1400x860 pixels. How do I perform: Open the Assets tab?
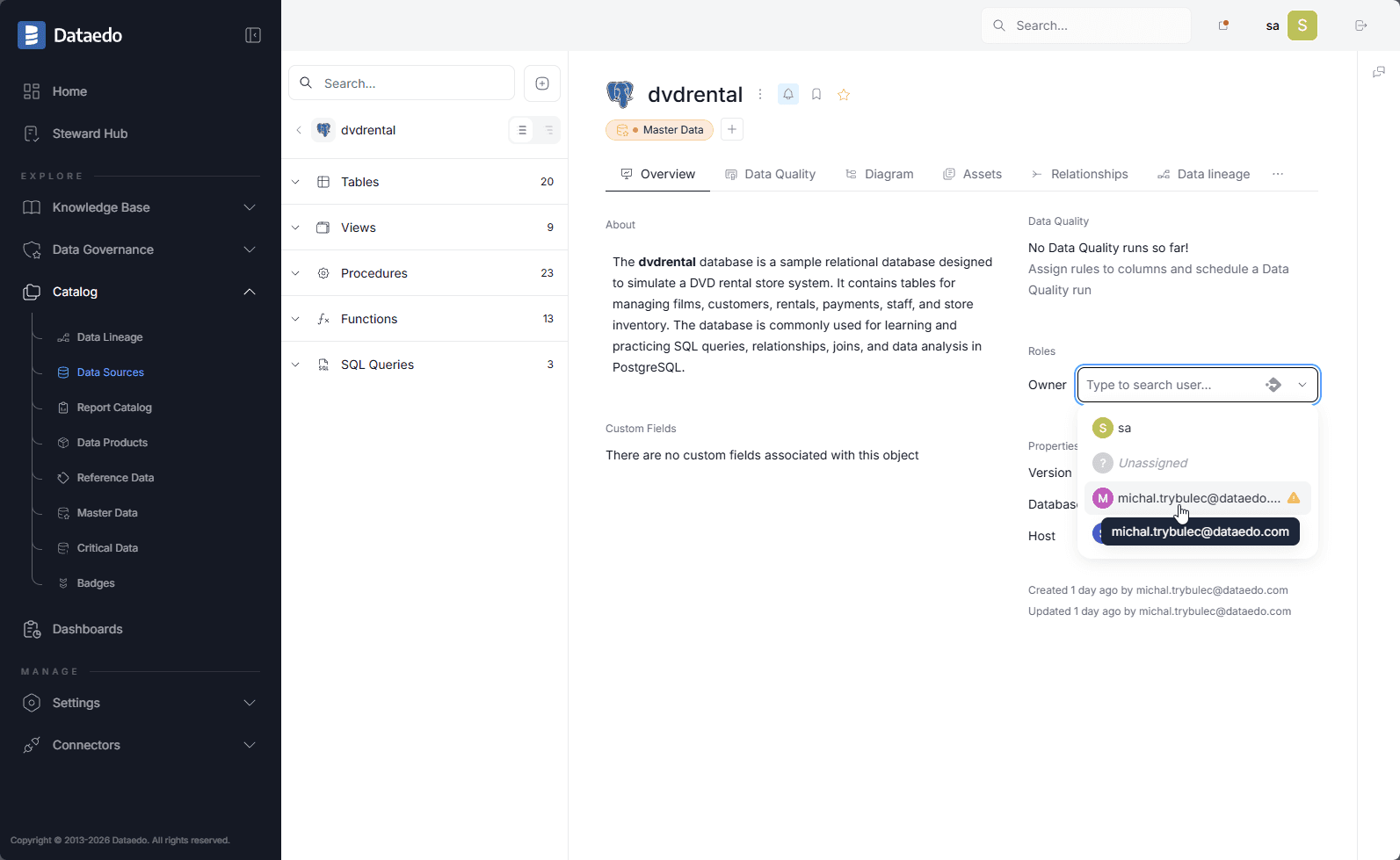[973, 174]
